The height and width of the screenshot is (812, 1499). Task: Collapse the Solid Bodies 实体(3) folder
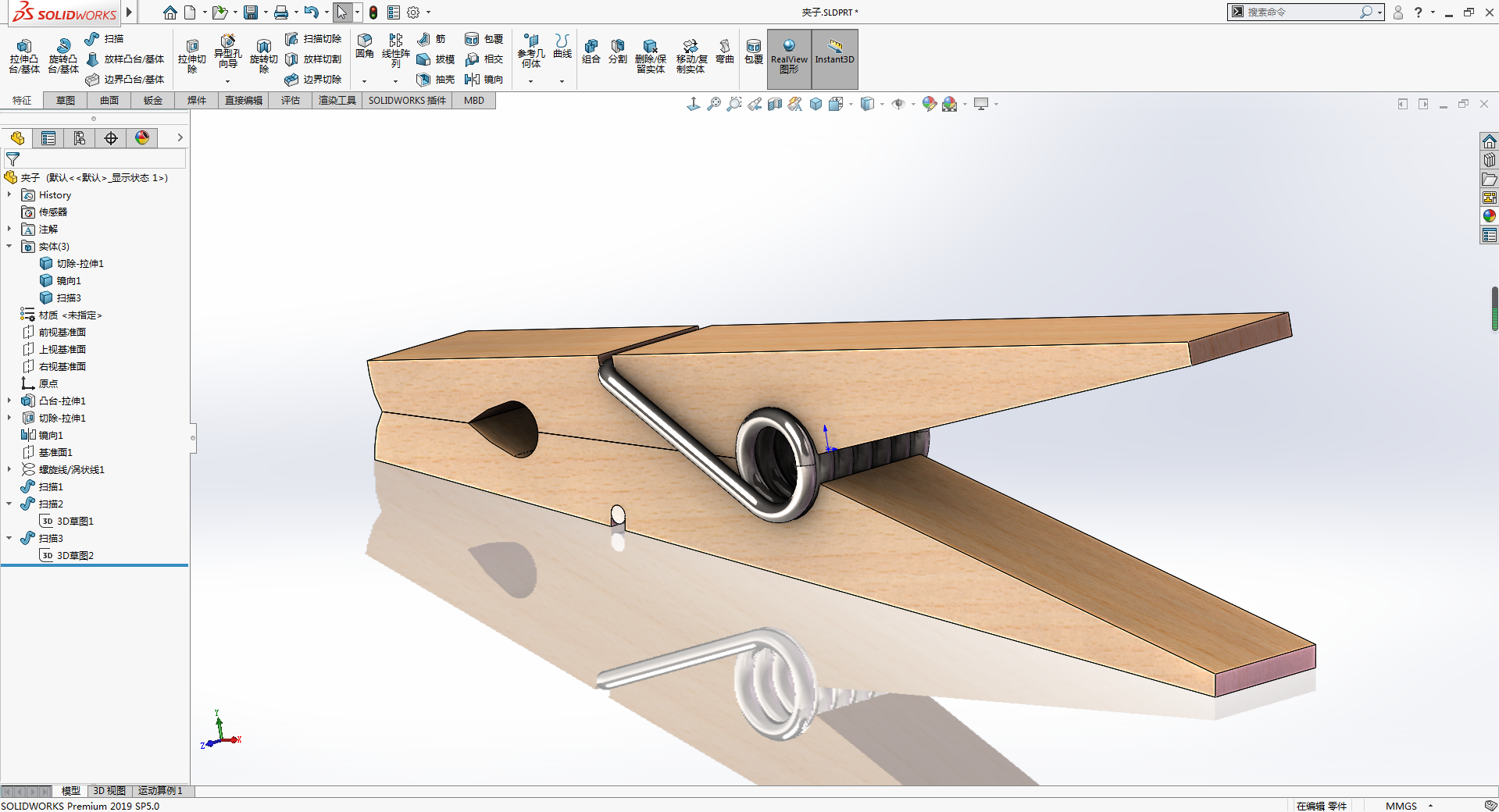[x=9, y=246]
